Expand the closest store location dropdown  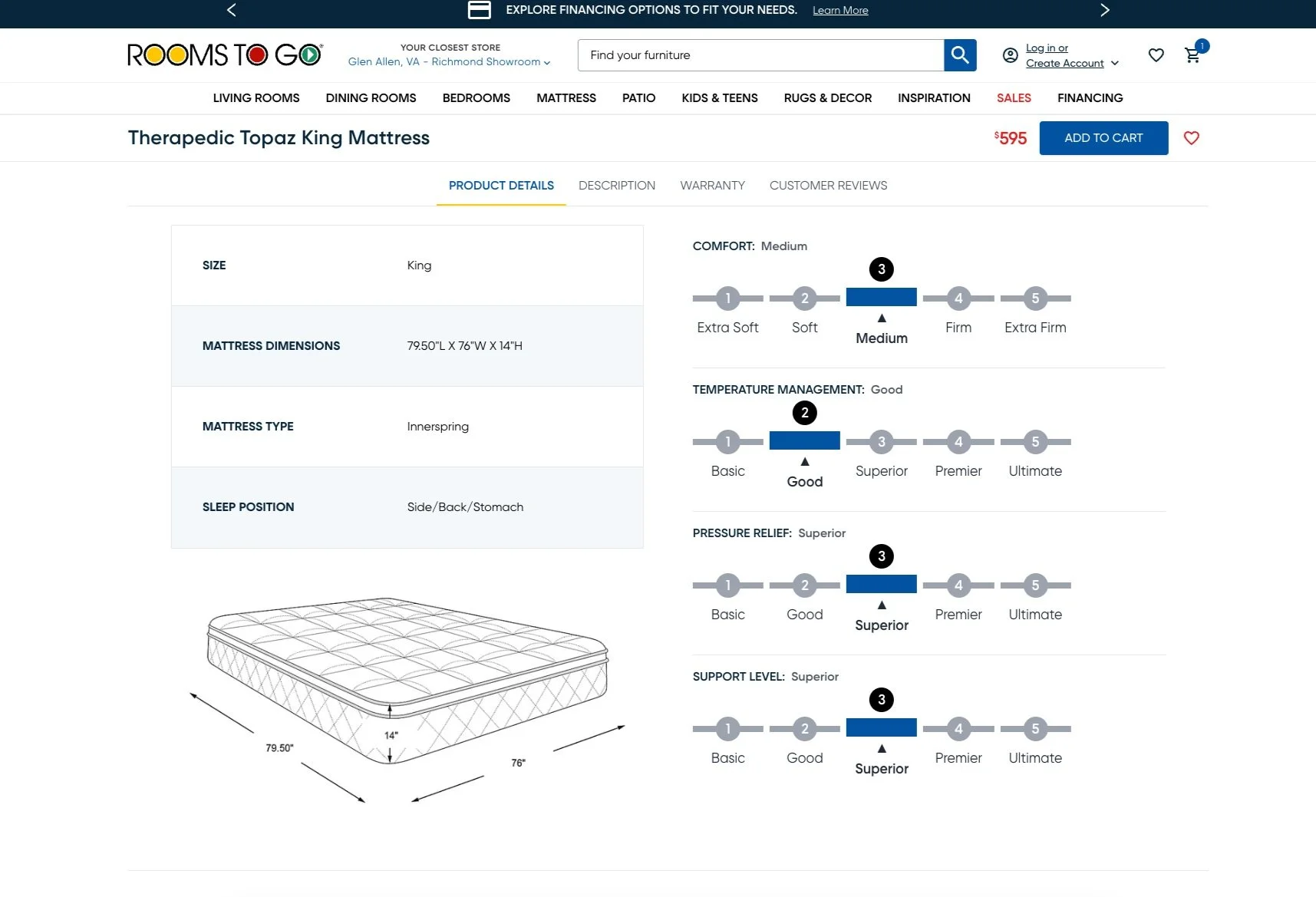[x=449, y=62]
